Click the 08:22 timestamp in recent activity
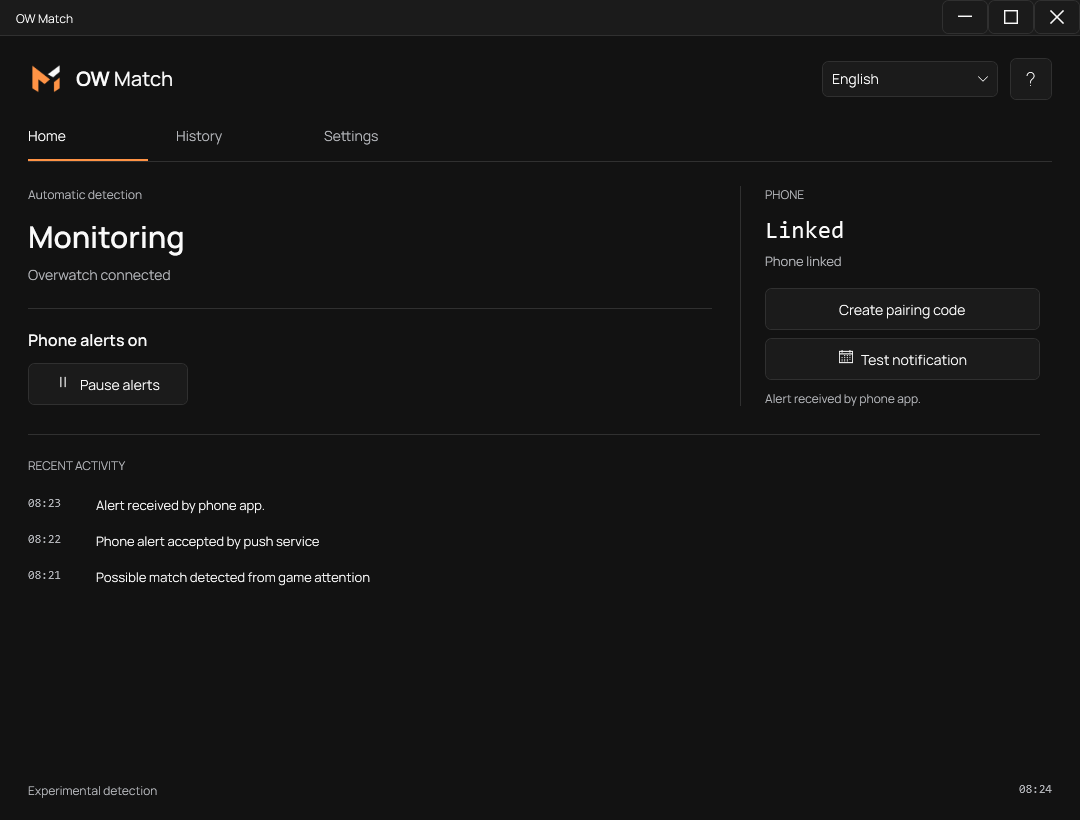1080x820 pixels. click(x=44, y=540)
